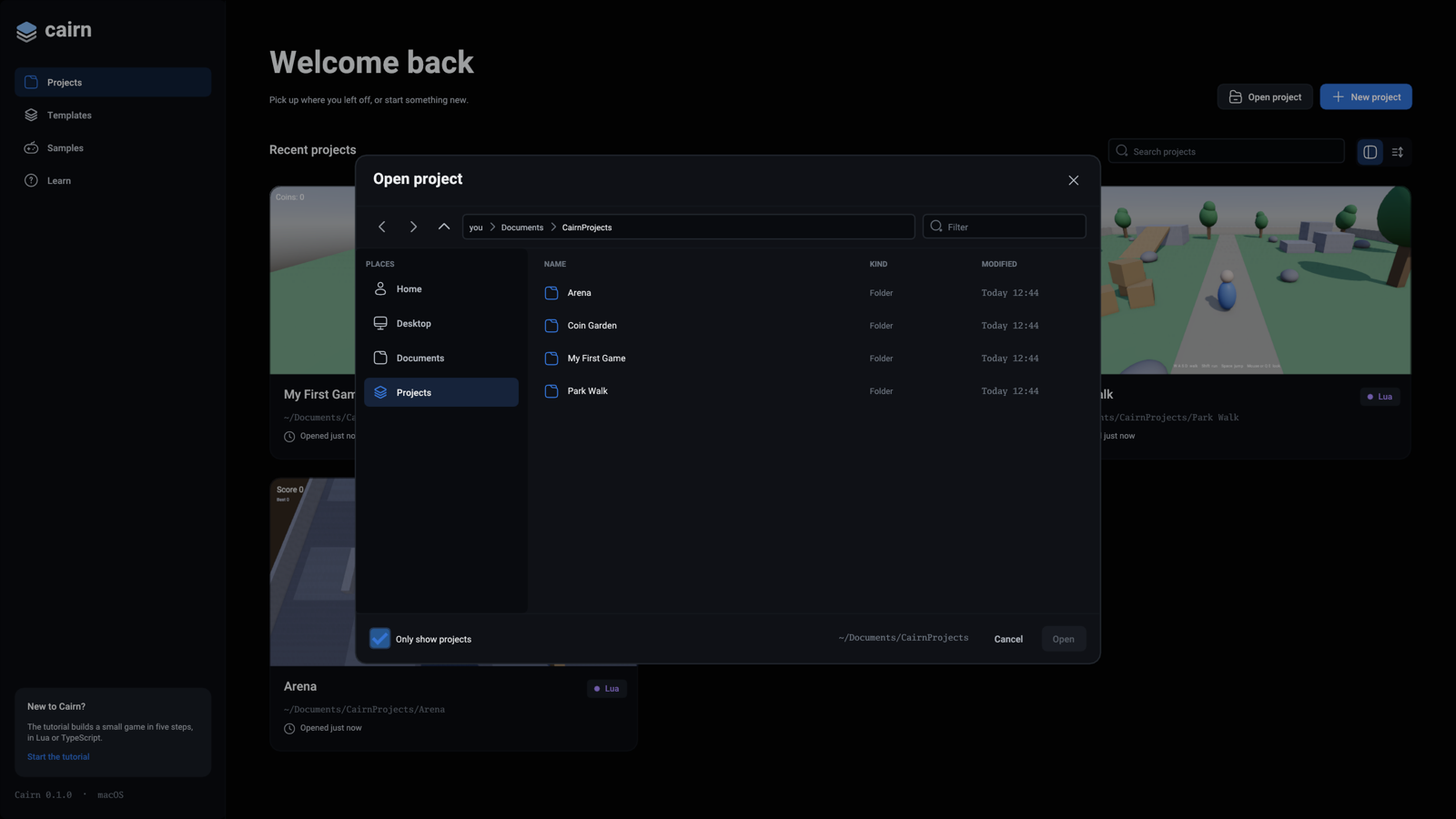Viewport: 1456px width, 819px height.
Task: Open Samples in the sidebar
Action: [113, 147]
